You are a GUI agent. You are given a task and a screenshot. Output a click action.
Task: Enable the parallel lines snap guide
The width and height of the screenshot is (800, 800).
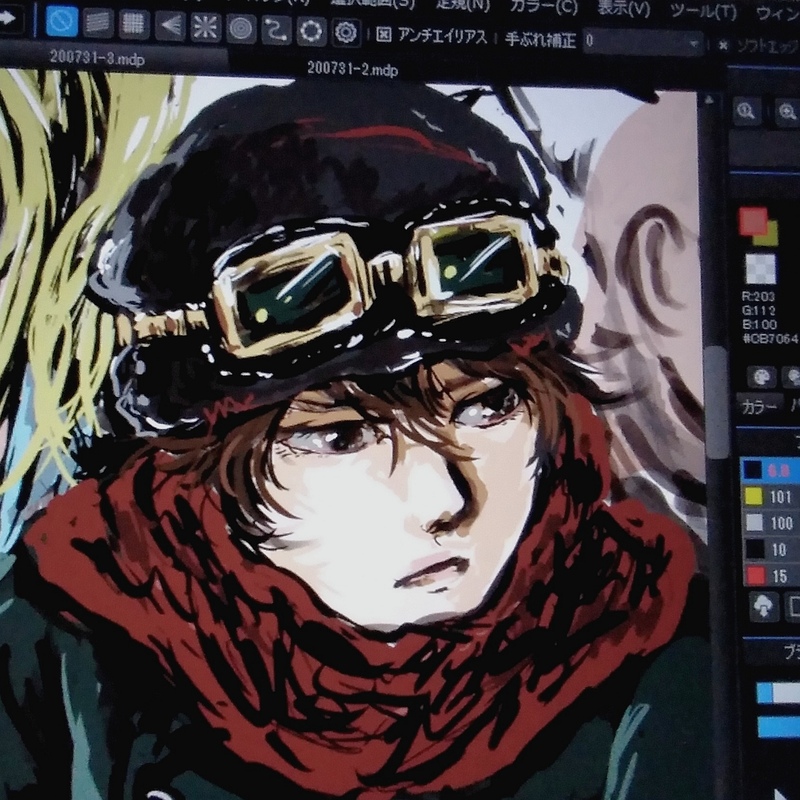[x=98, y=23]
